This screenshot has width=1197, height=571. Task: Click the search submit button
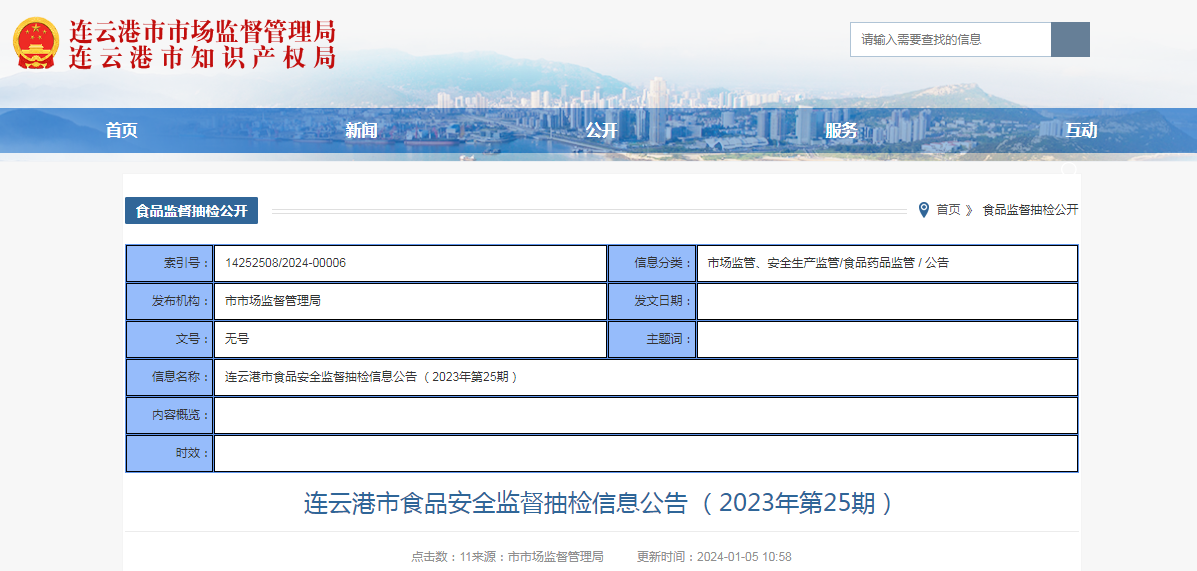click(x=1070, y=40)
